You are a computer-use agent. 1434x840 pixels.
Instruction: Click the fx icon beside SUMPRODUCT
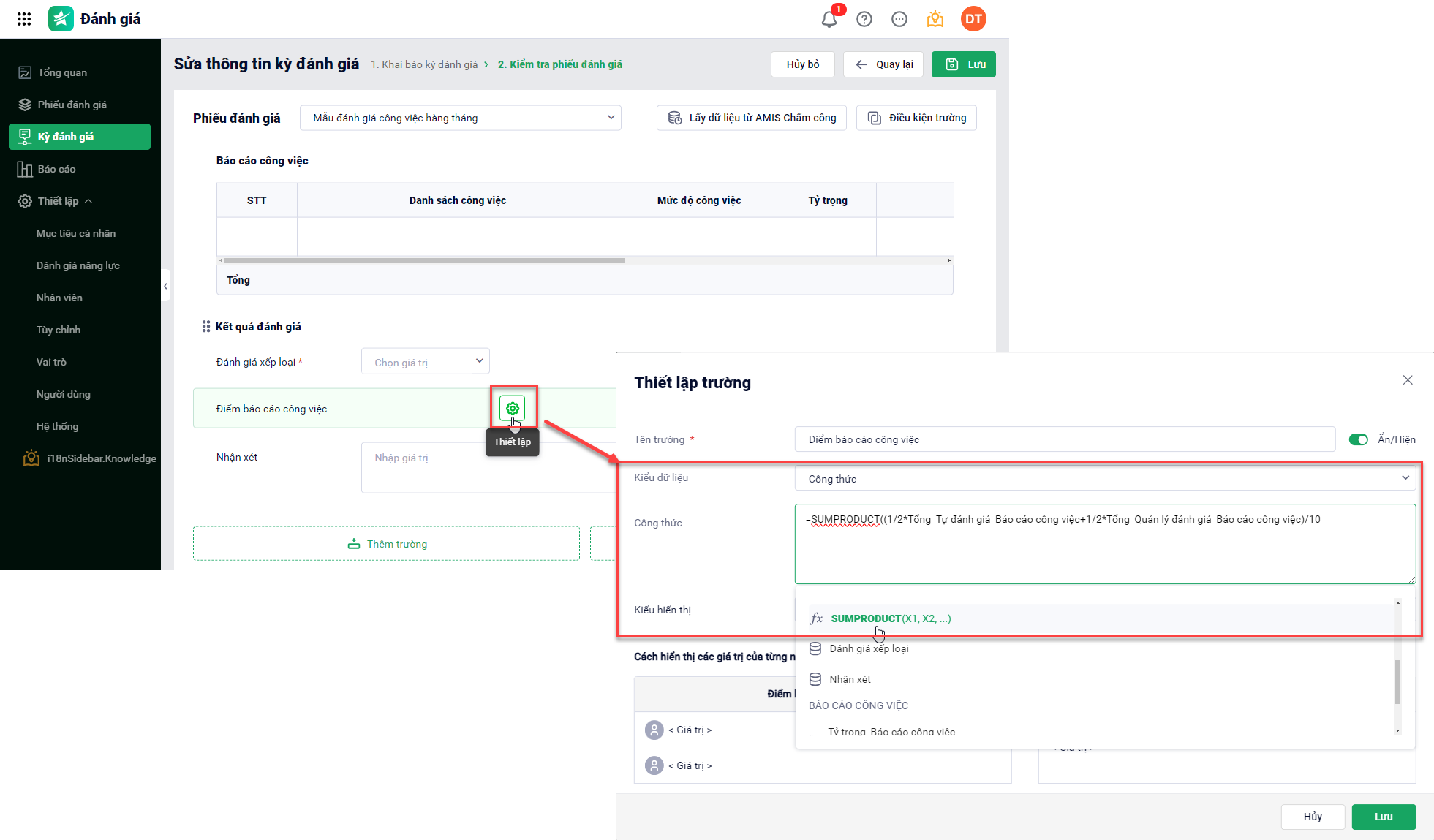tap(816, 618)
